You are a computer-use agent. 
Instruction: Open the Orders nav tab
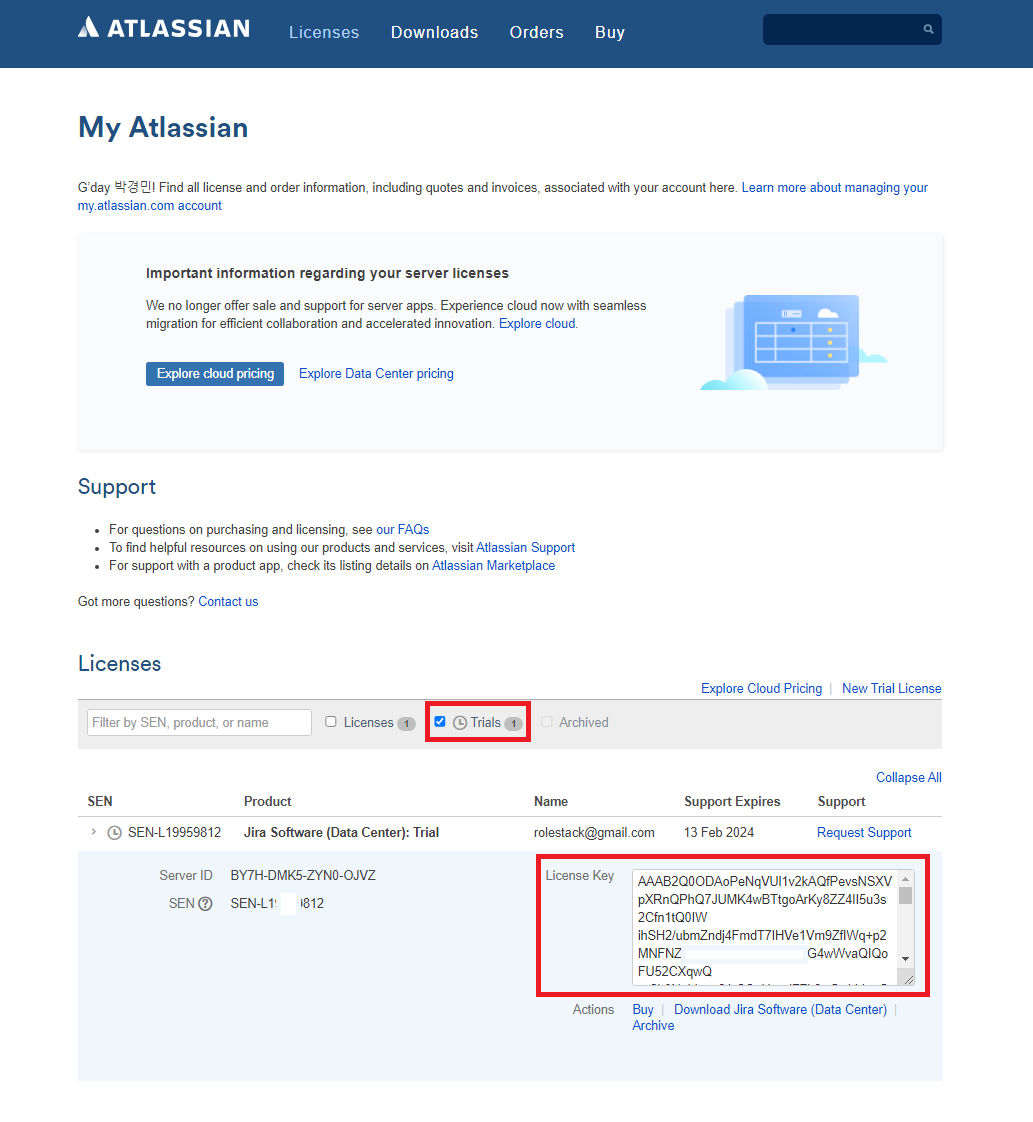point(537,32)
